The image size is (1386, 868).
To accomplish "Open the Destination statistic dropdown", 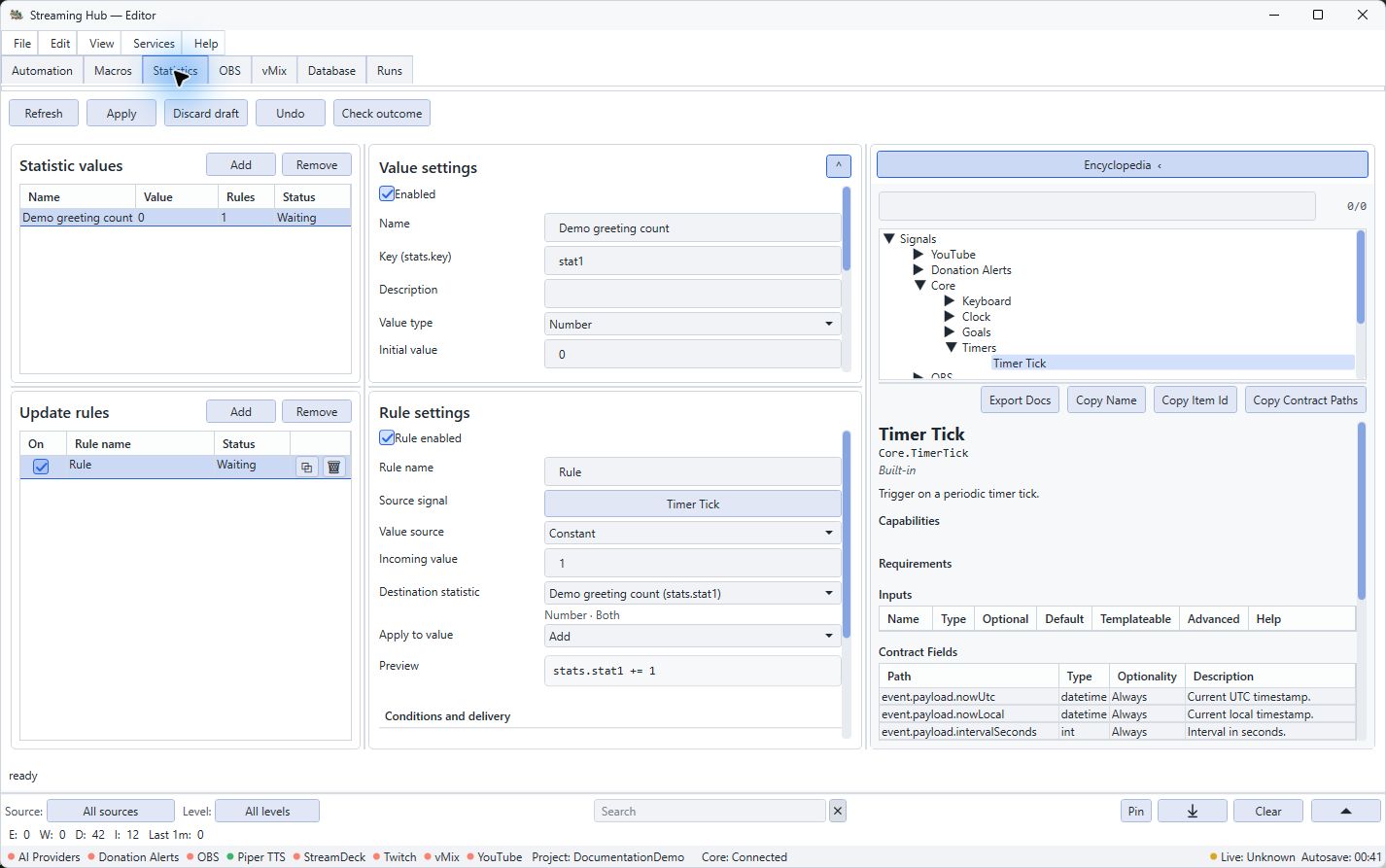I will tap(693, 593).
